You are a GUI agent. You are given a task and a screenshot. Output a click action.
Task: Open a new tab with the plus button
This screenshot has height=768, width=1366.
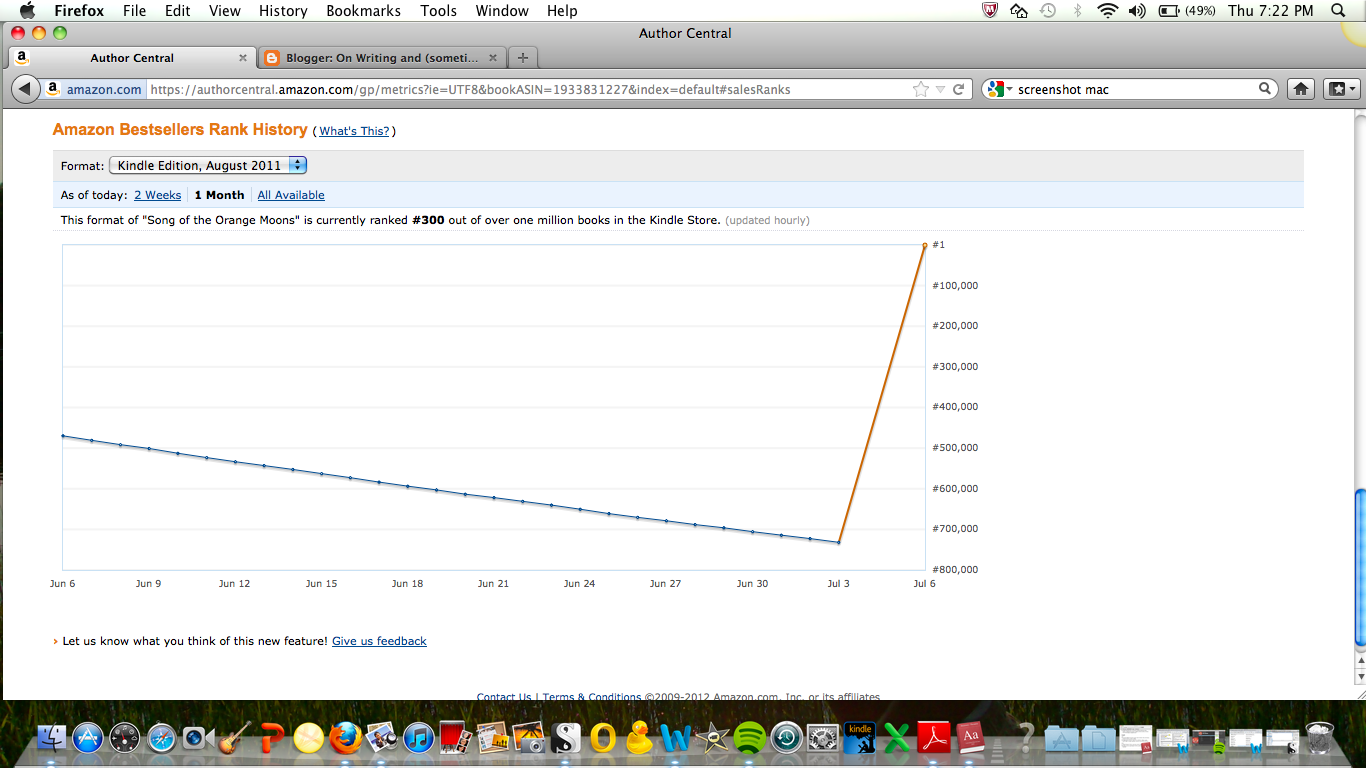(523, 58)
